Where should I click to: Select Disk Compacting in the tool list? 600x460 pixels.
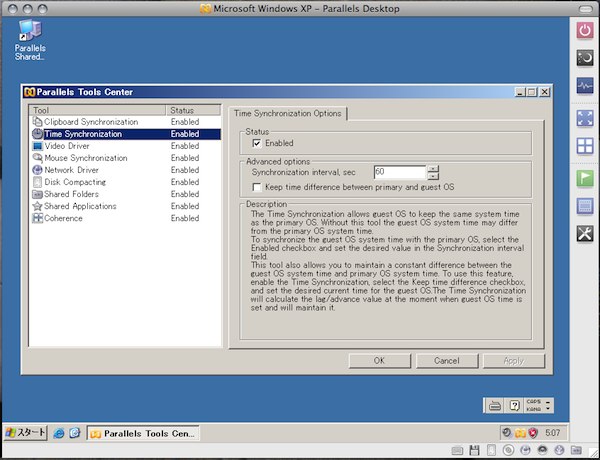point(126,182)
